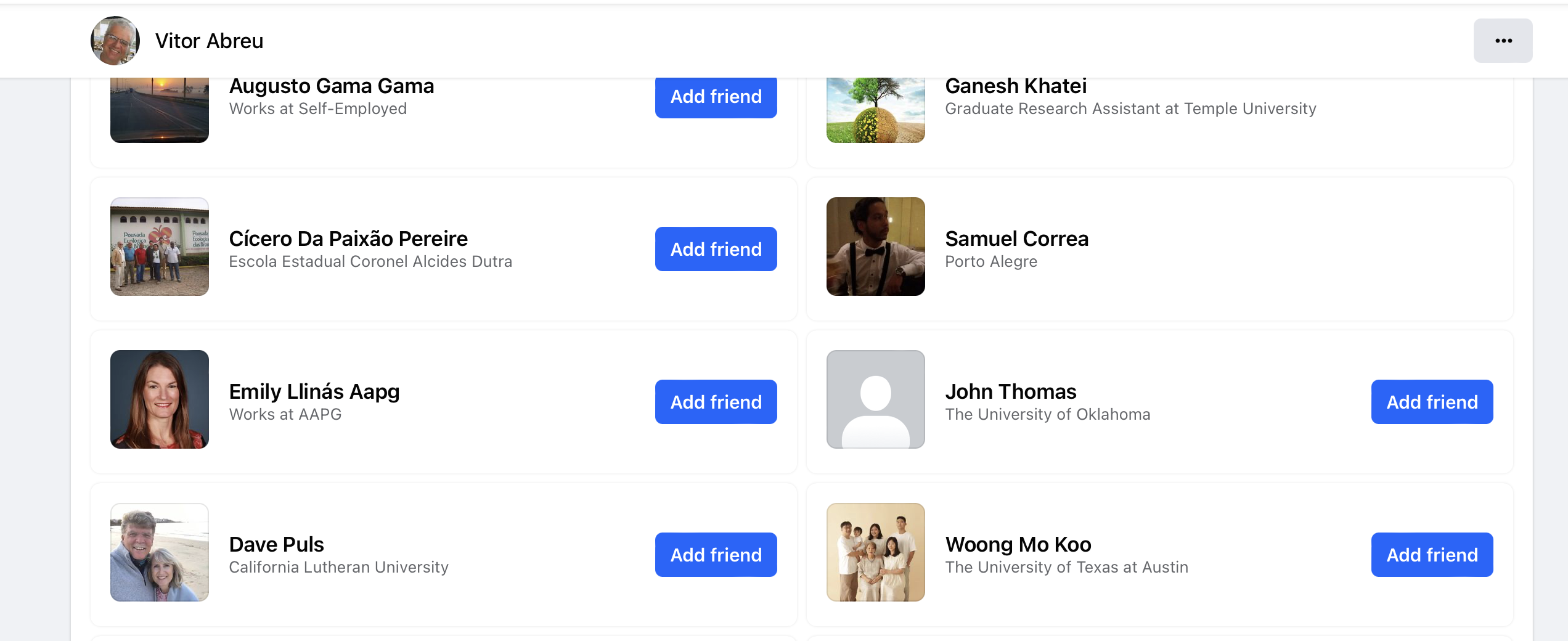
Task: Add Augusto Gama Gama as friend
Action: coord(716,97)
